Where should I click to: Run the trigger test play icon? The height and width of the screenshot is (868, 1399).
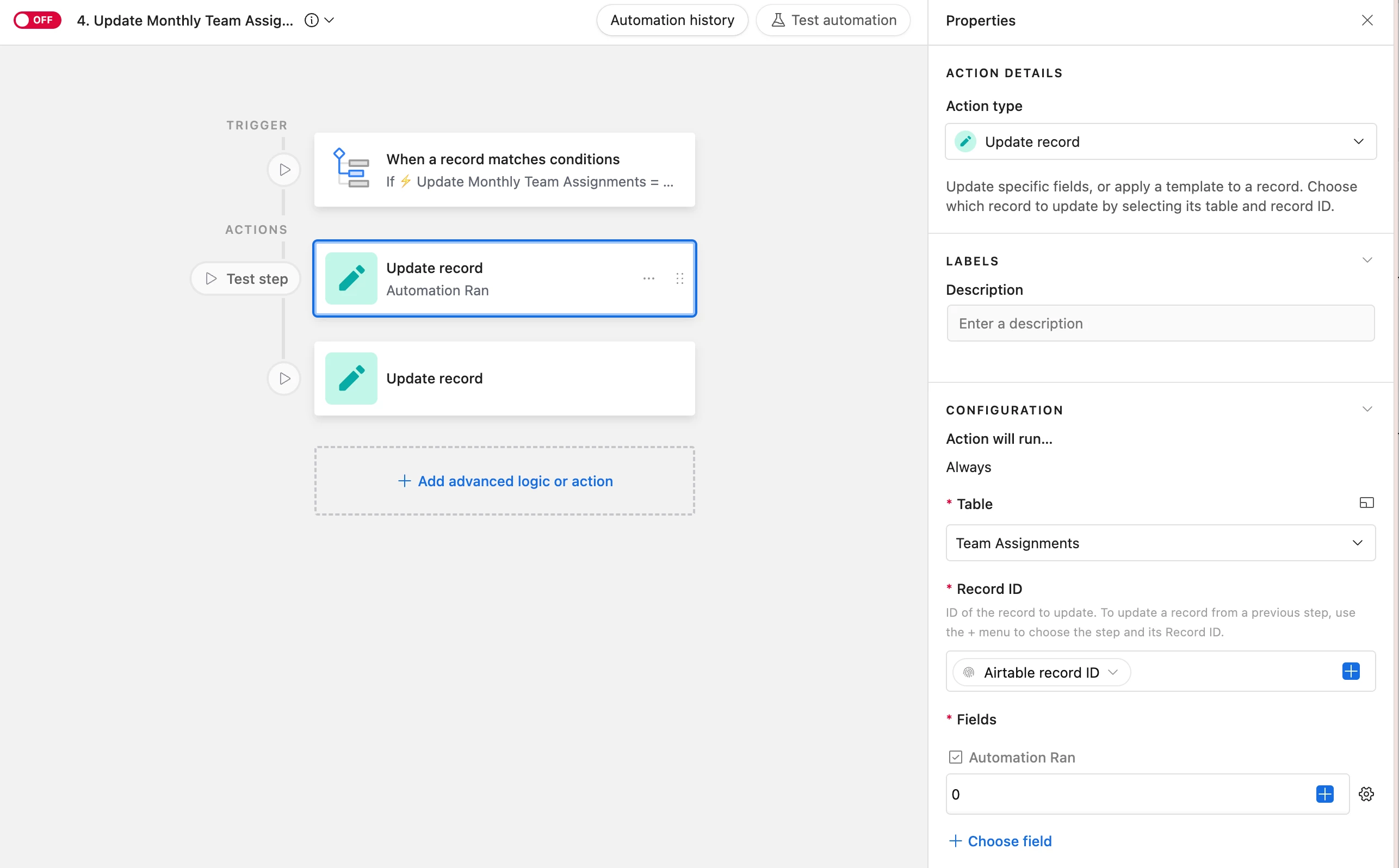click(284, 169)
